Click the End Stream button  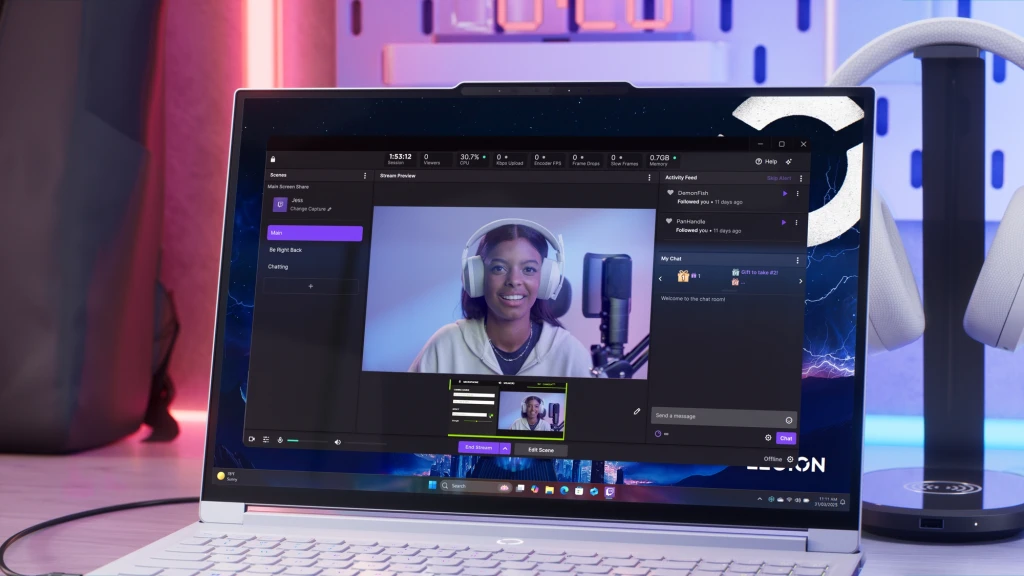(x=477, y=449)
